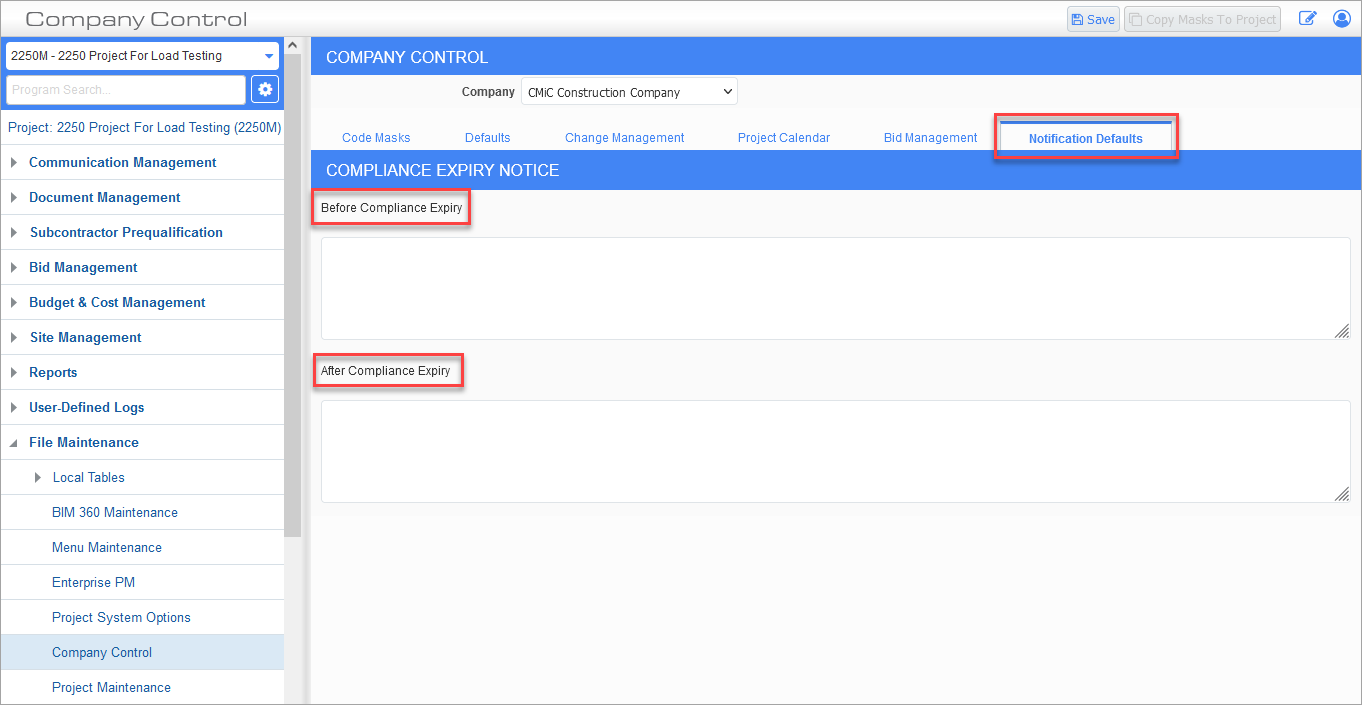Open BIM 360 Maintenance
Viewport: 1362px width, 705px height.
point(115,512)
